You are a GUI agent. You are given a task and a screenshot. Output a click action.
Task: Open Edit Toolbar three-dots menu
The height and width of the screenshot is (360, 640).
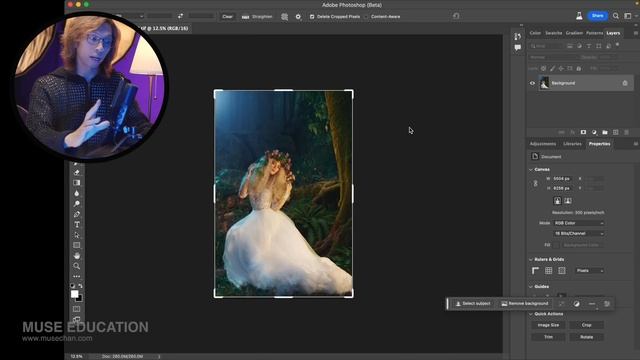(x=77, y=276)
